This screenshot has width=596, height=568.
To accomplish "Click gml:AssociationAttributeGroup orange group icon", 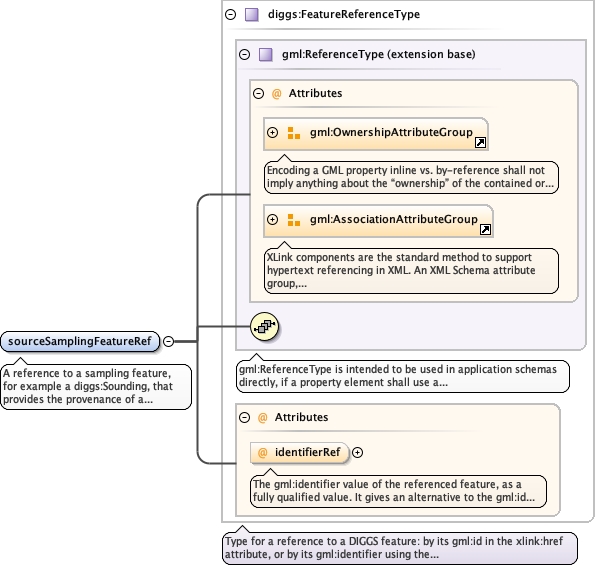I will (293, 220).
